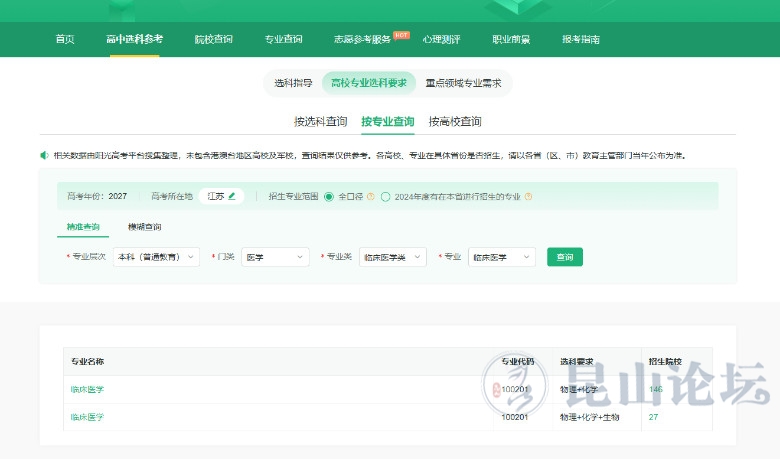Go to 心理测评 in the navigation bar
The height and width of the screenshot is (459, 780).
point(441,39)
